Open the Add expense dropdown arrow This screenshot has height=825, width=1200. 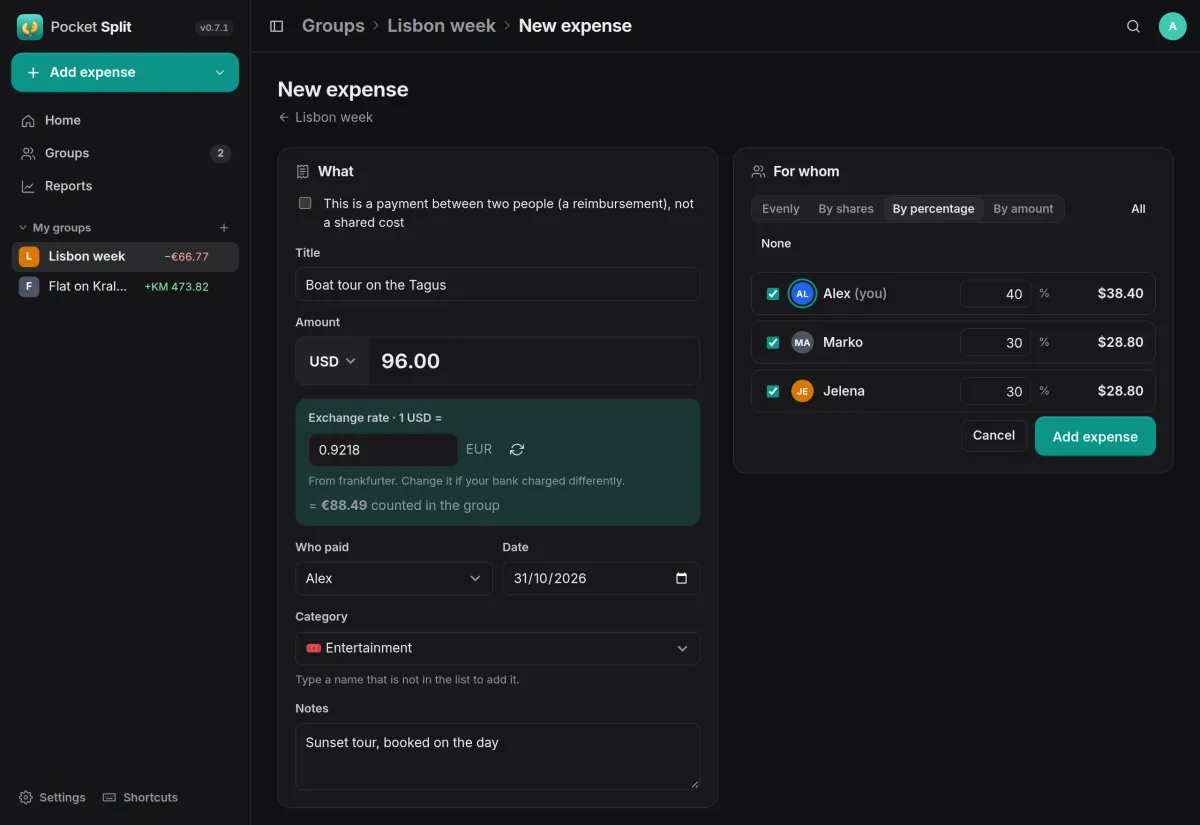(220, 73)
